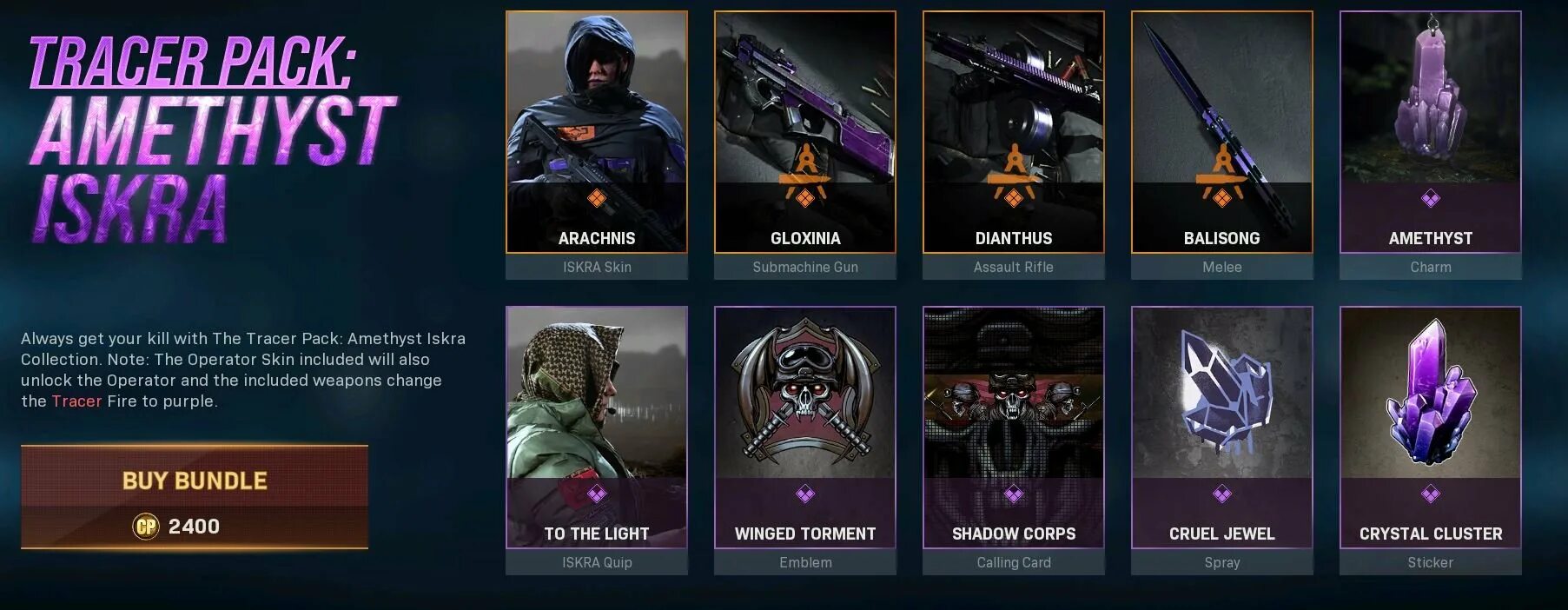Select the Arachnis ISKRA Skin card
Viewport: 1568px width, 610px height.
tap(597, 145)
